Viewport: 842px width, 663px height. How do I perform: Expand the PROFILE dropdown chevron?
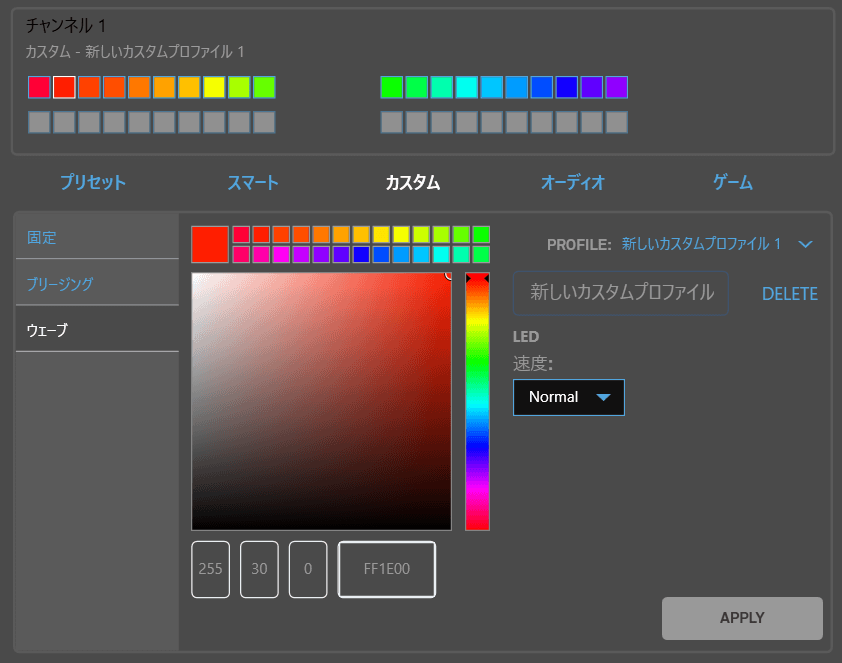(805, 244)
